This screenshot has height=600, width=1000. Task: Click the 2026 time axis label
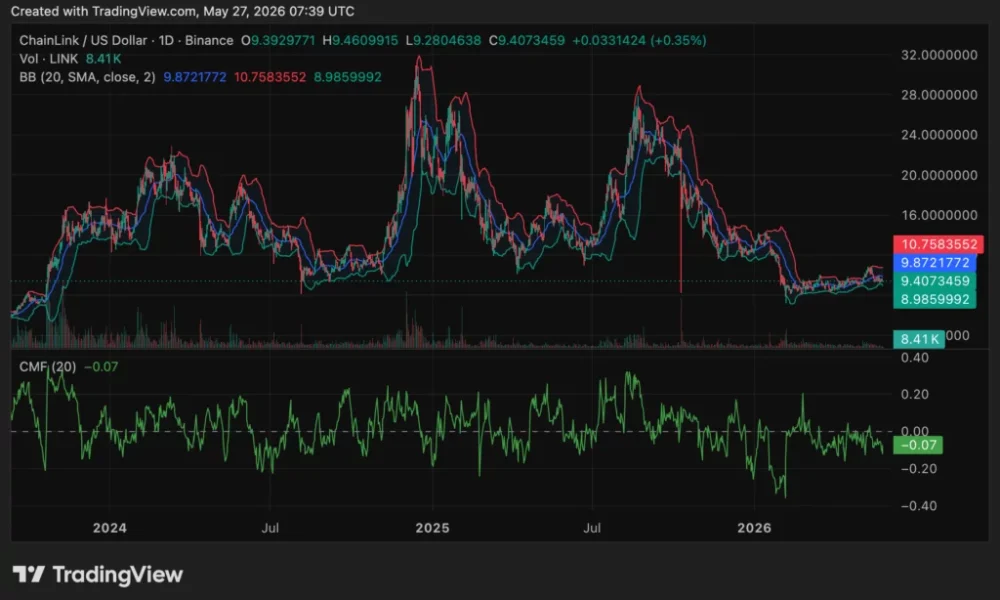click(754, 528)
